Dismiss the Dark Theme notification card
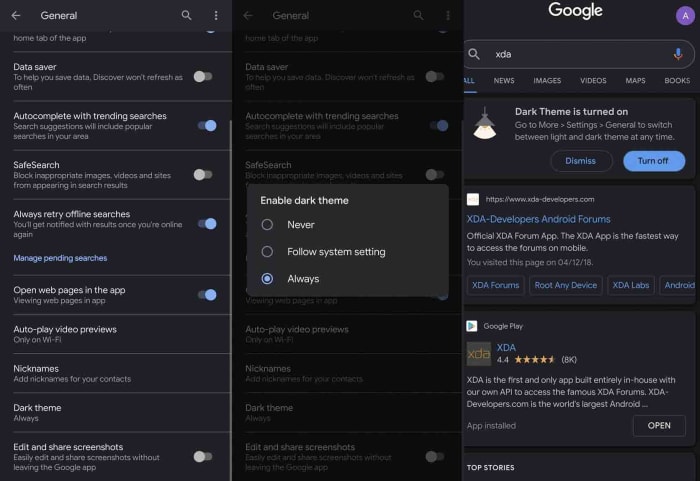Image resolution: width=700 pixels, height=481 pixels. tap(581, 161)
